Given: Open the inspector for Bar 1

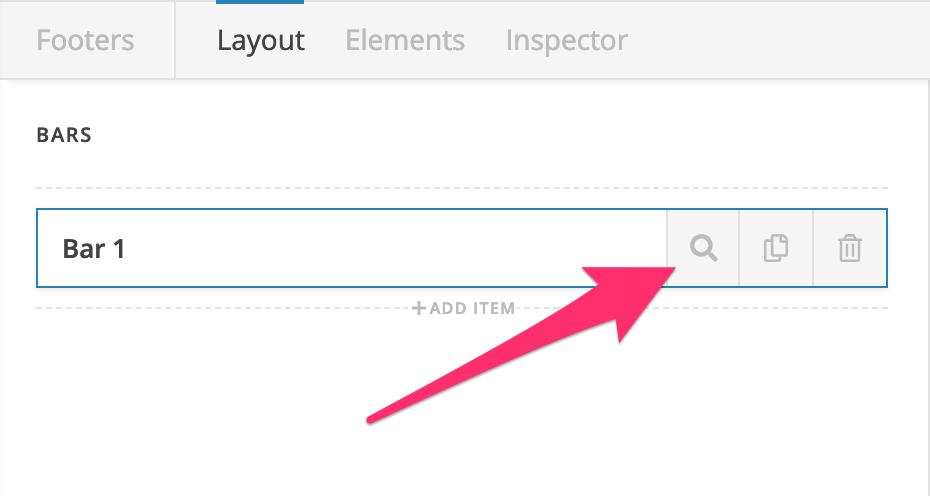Looking at the screenshot, I should pyautogui.click(x=703, y=248).
